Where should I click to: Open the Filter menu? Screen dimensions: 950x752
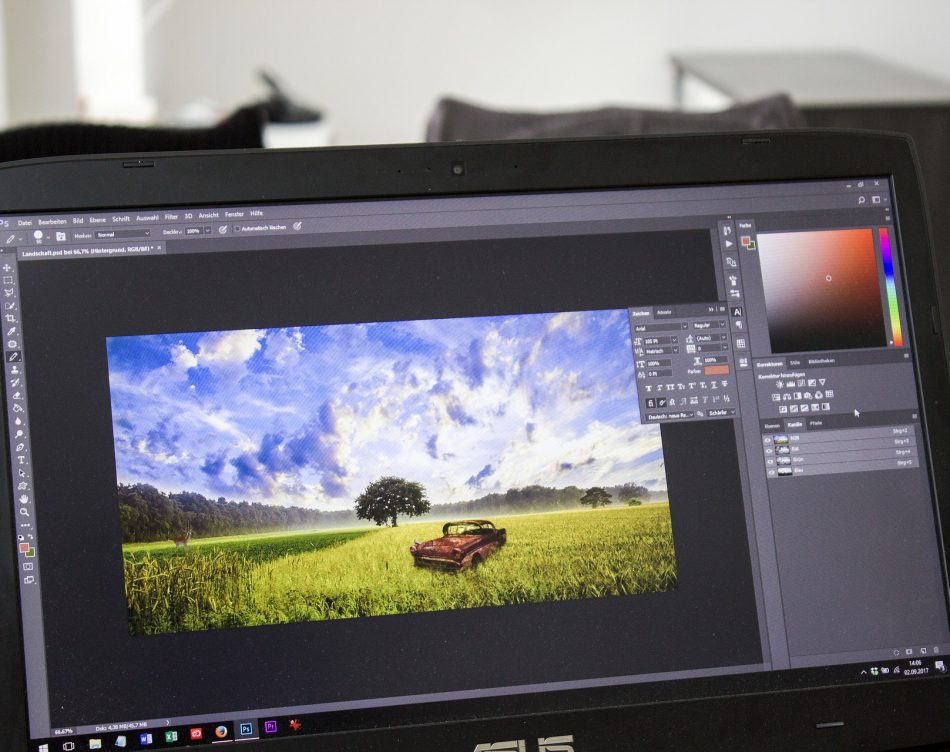(x=171, y=217)
